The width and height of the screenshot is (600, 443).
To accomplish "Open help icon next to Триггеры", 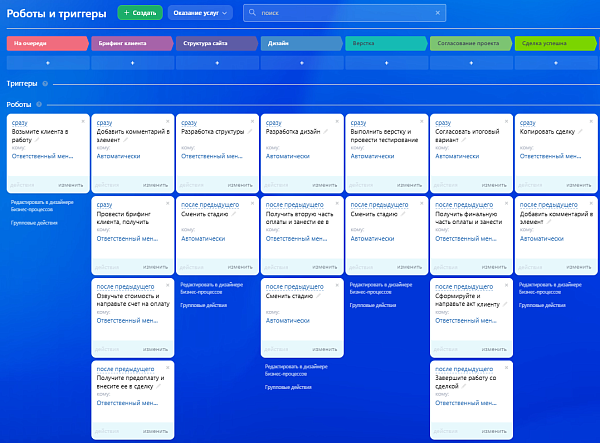I will [x=45, y=84].
